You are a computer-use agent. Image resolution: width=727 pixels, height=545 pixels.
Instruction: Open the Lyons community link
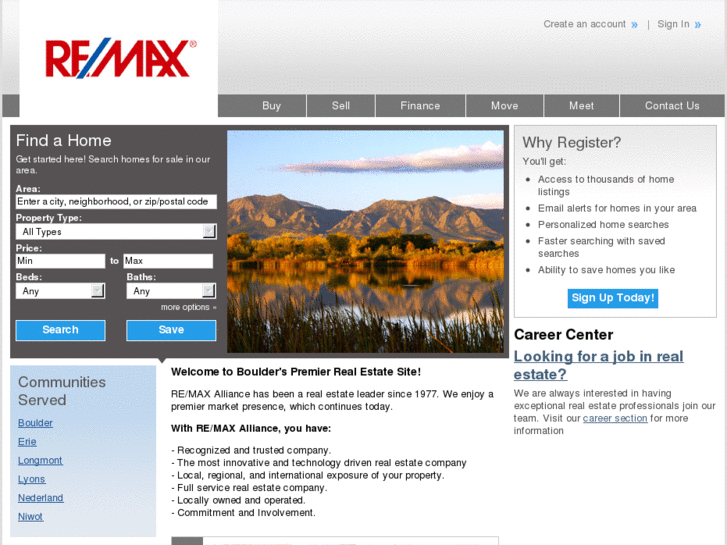(32, 479)
